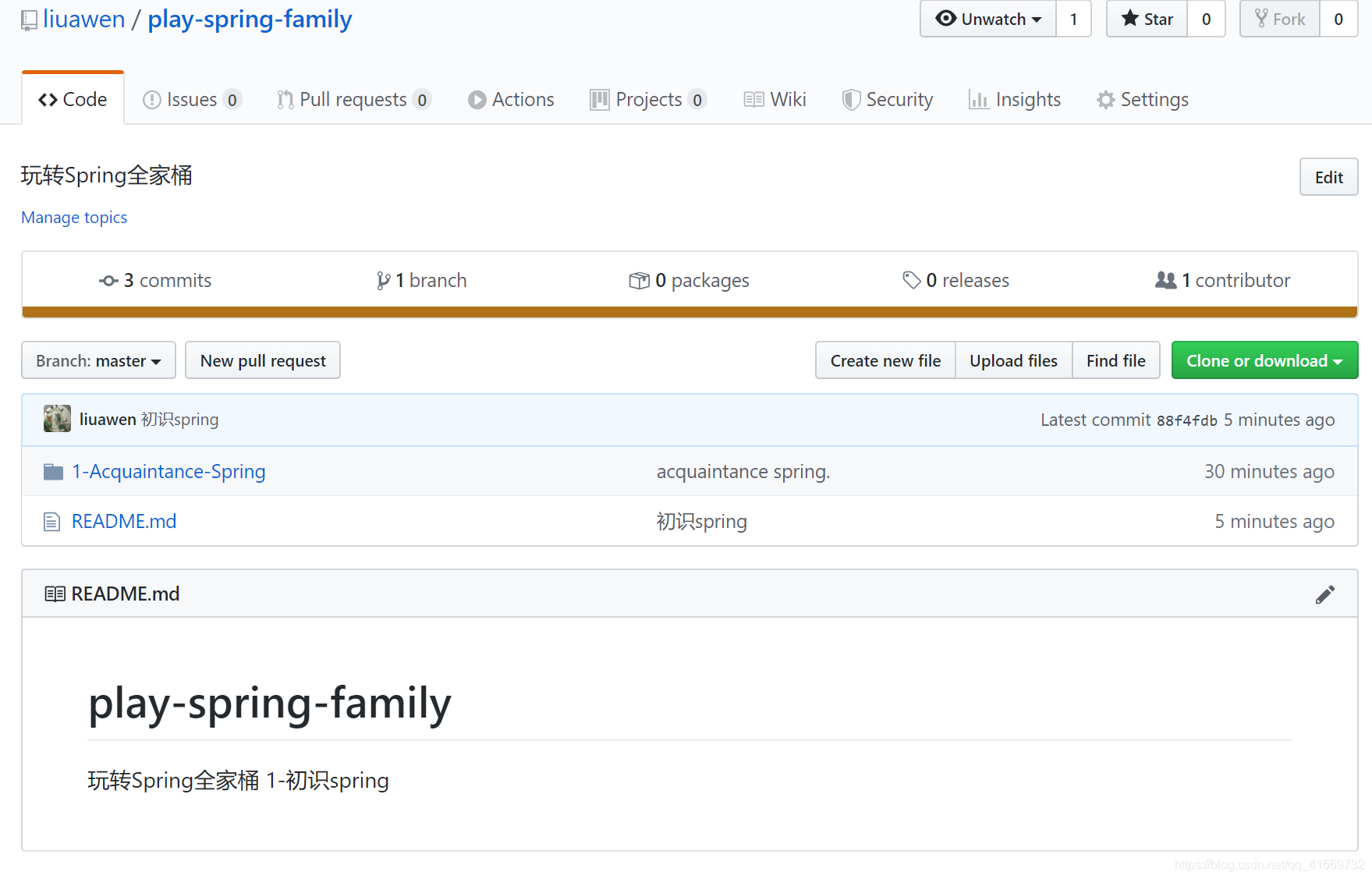Click the eye icon on Unwatch button
This screenshot has width=1372, height=879.
click(x=945, y=19)
